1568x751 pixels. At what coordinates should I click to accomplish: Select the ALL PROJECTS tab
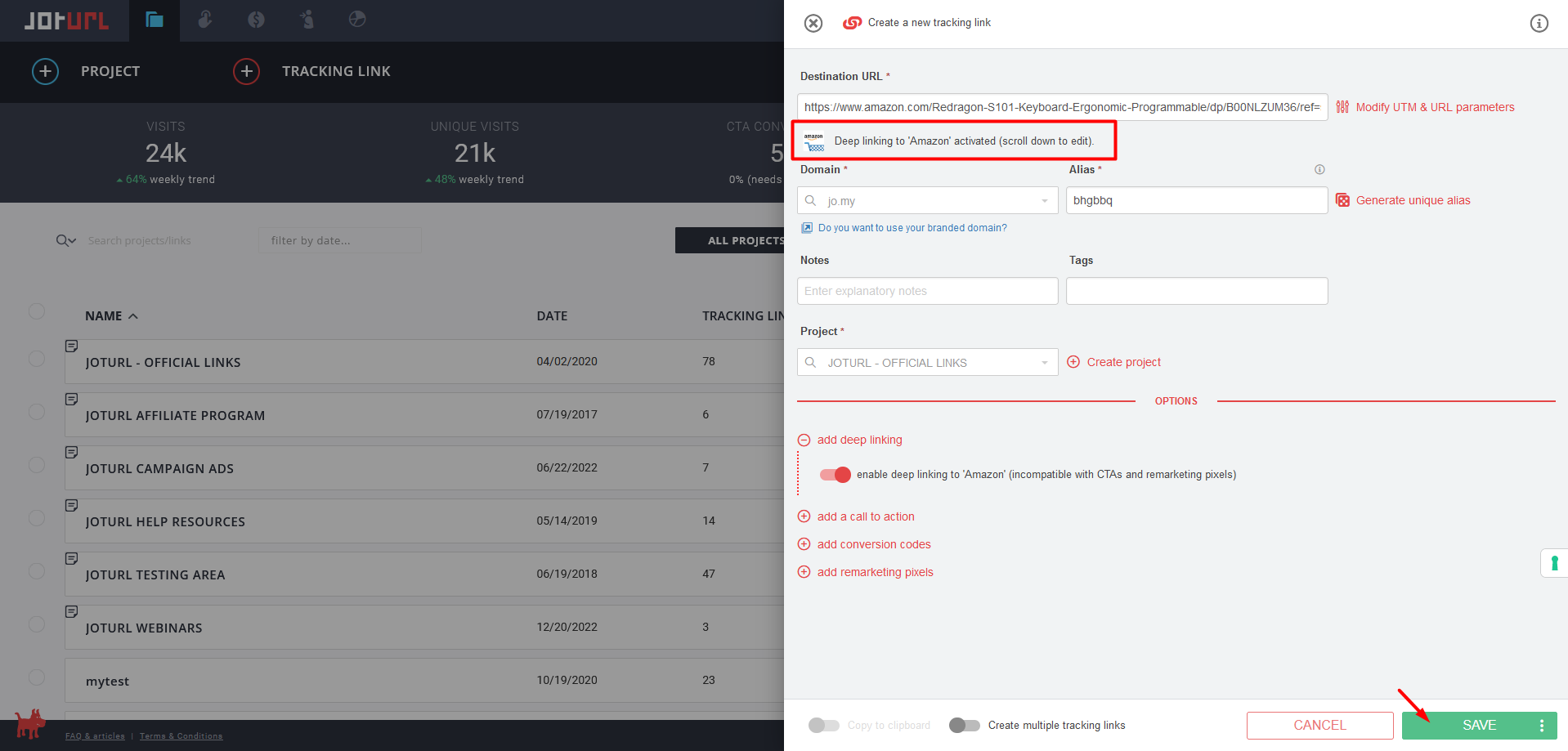coord(729,240)
